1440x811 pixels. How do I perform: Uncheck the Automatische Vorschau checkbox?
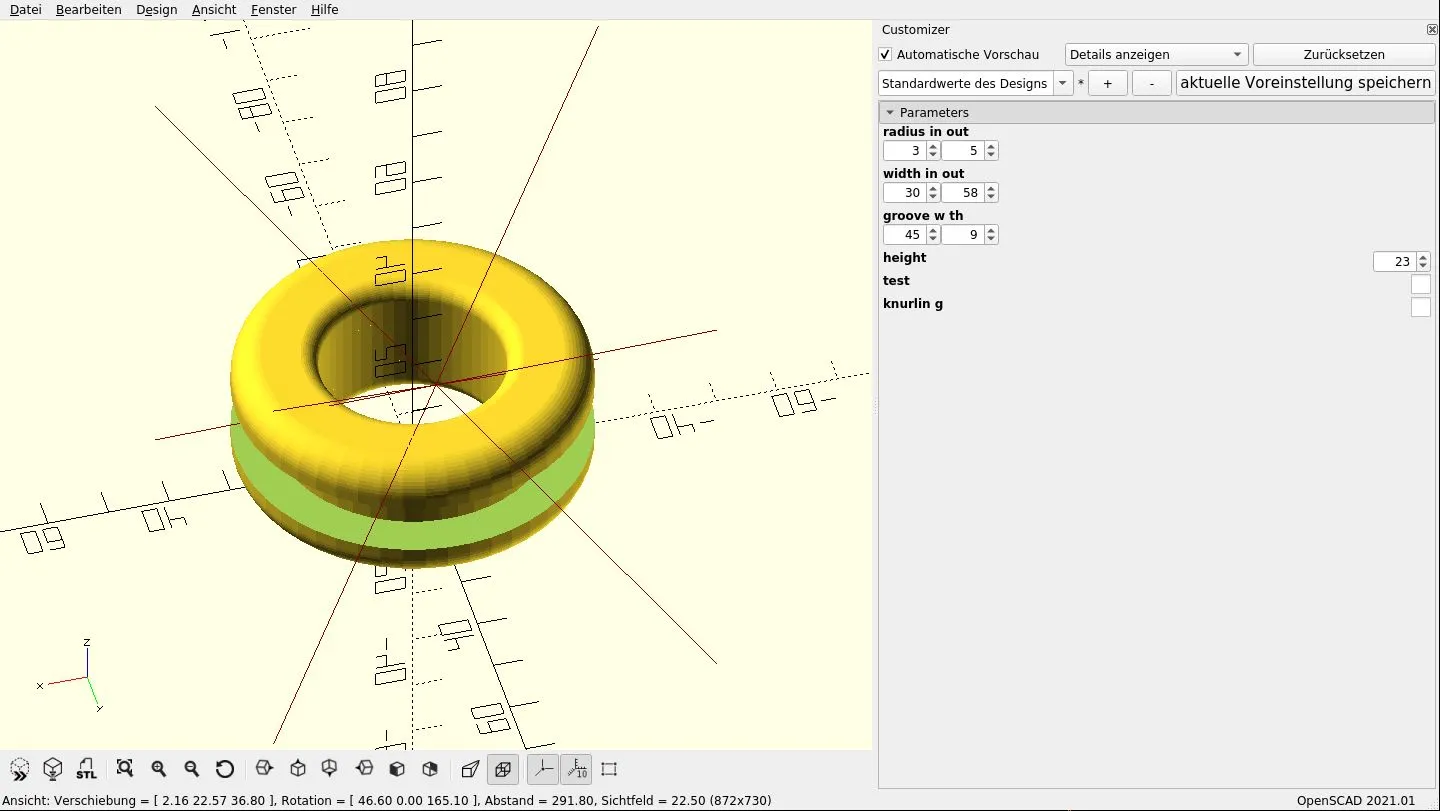tap(885, 55)
